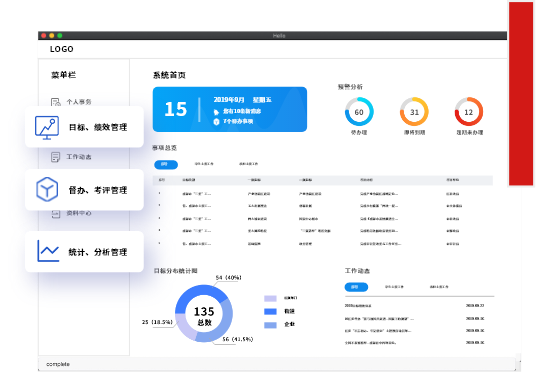Open the 督办、考评管理 menu card

[x=84, y=190]
